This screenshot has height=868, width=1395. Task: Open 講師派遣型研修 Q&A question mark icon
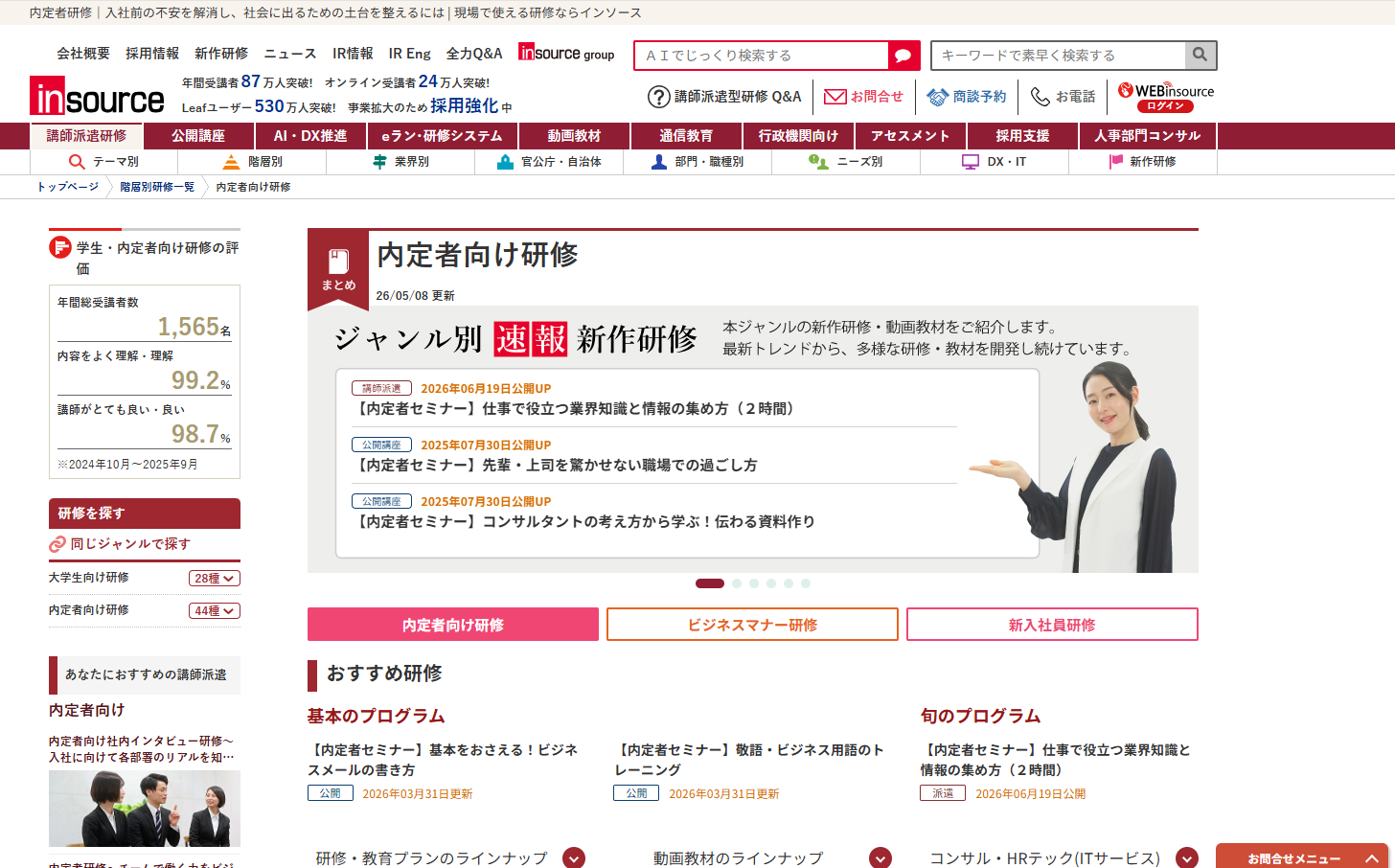[659, 97]
